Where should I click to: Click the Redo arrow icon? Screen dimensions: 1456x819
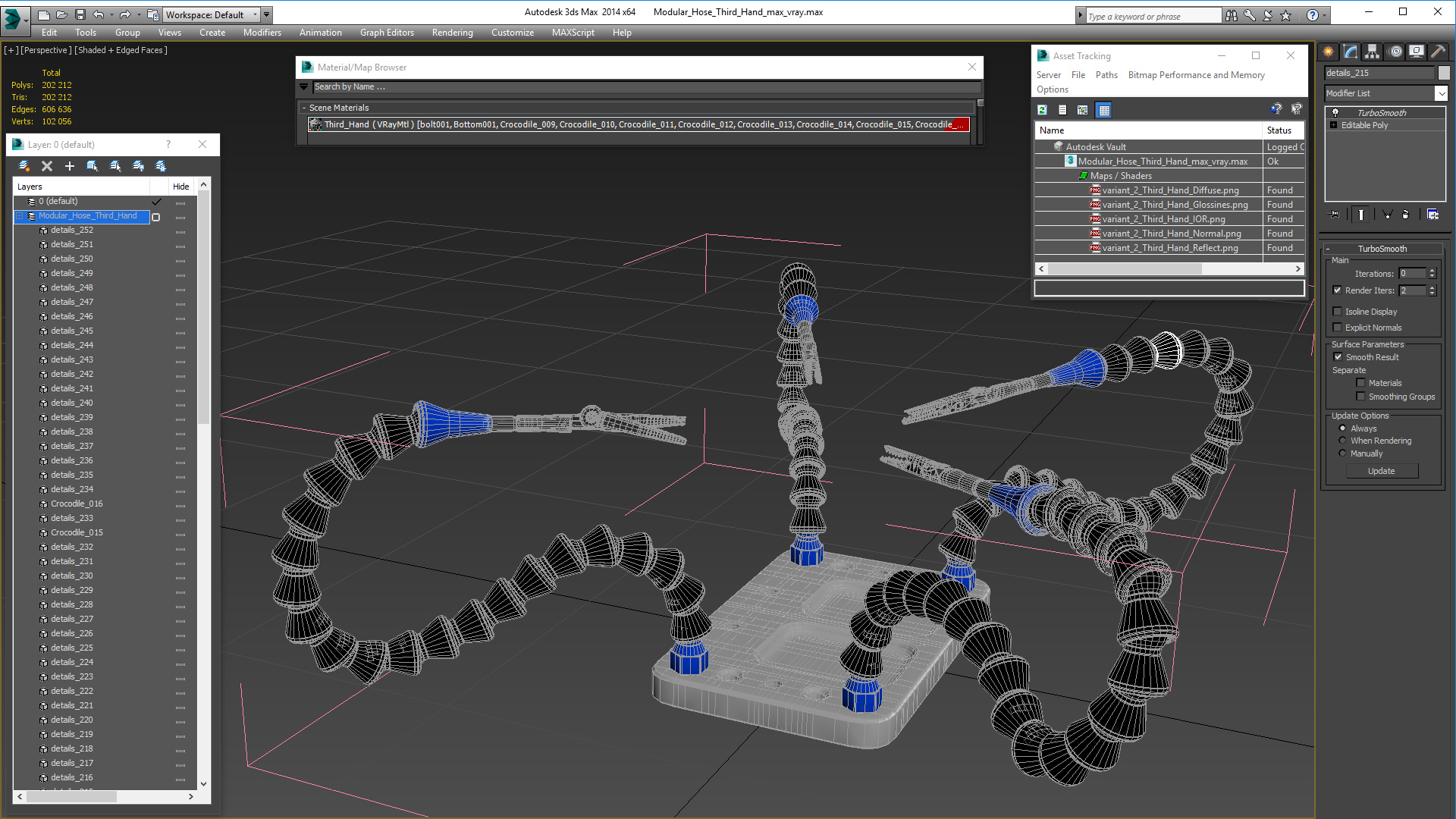pyautogui.click(x=125, y=14)
